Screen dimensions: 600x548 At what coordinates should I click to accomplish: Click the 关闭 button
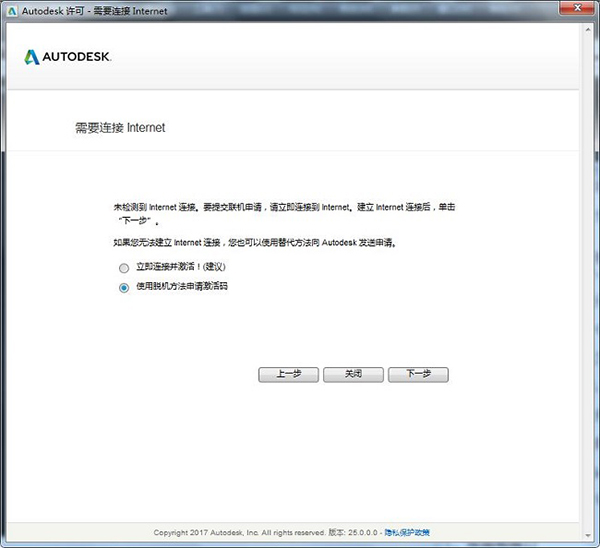pyautogui.click(x=353, y=374)
